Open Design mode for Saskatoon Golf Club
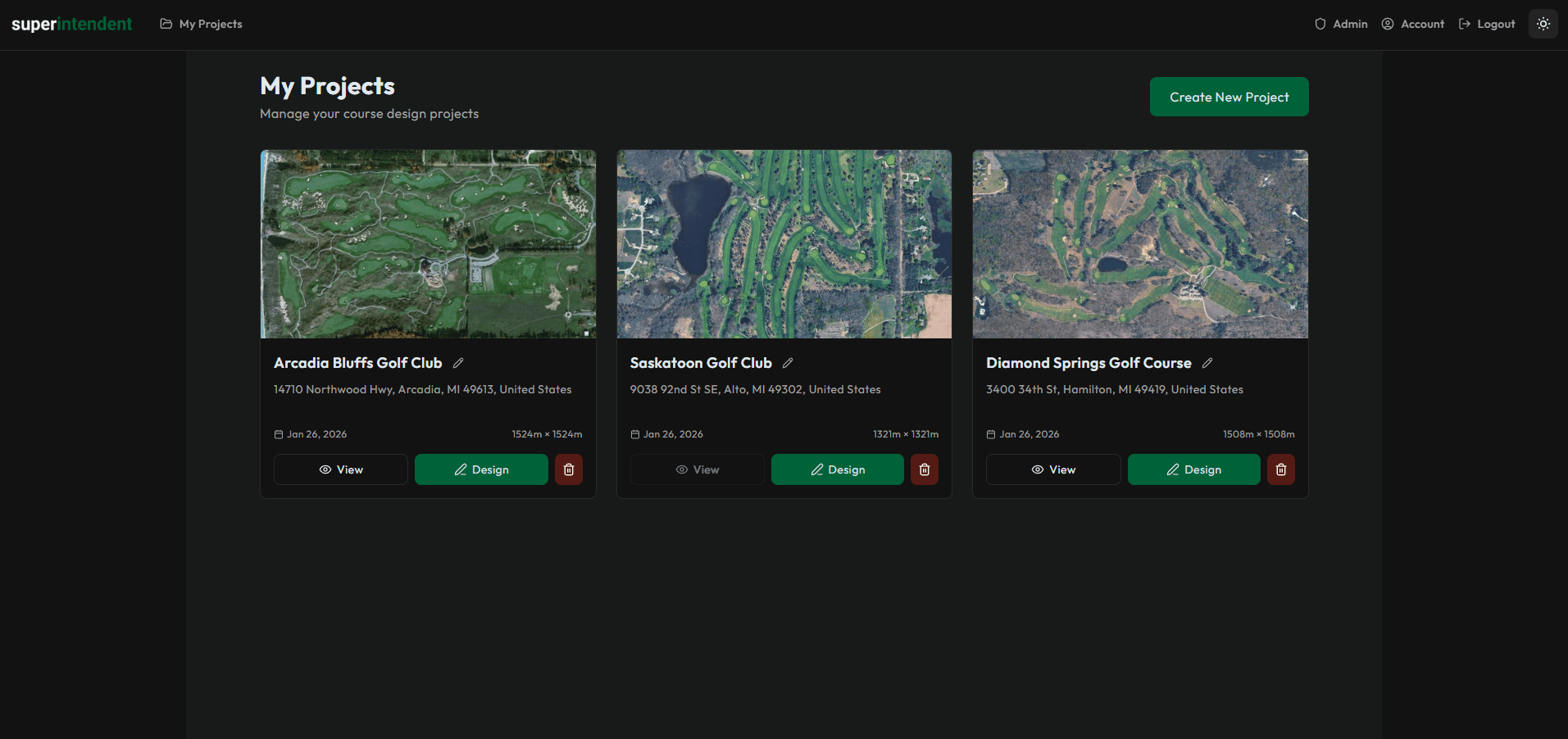 (x=837, y=469)
